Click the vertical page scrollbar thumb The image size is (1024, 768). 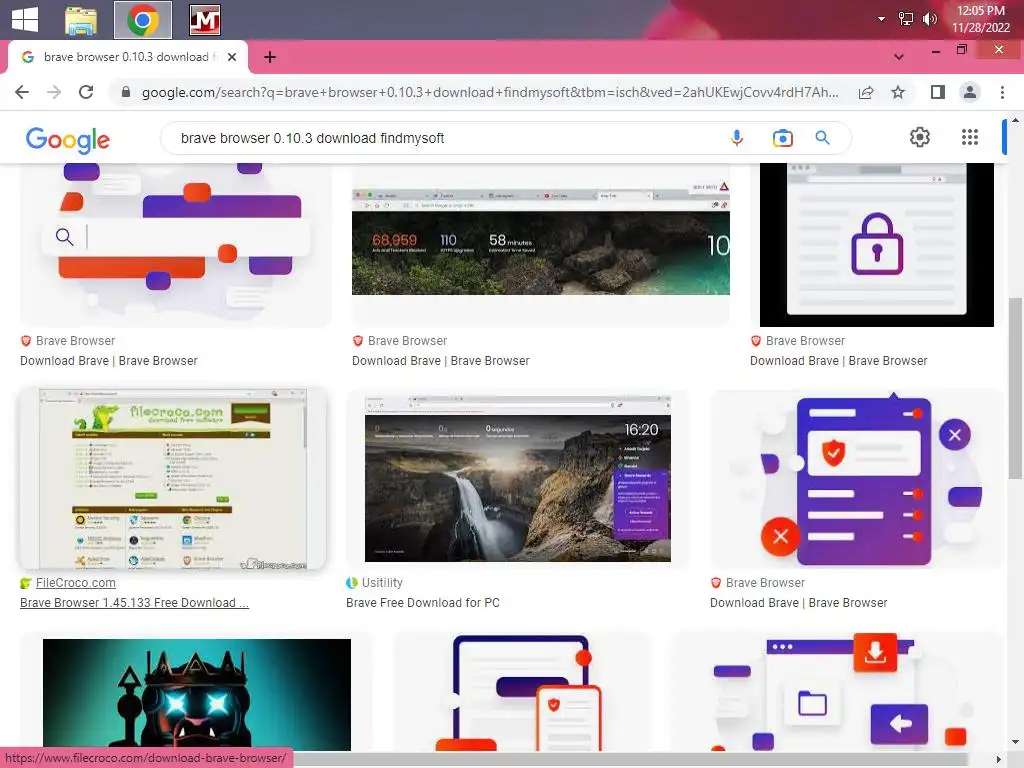click(x=1015, y=388)
